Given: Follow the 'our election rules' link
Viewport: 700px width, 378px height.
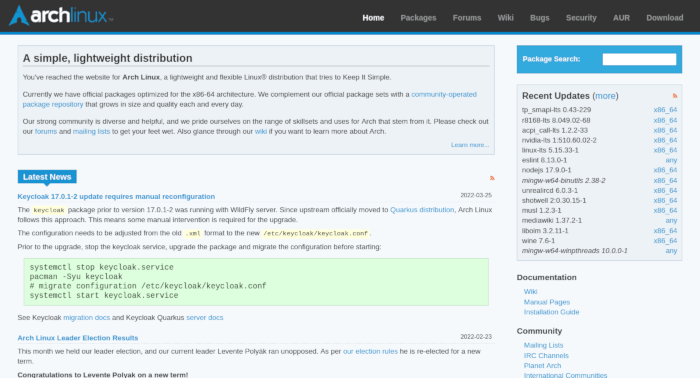Looking at the screenshot, I should point(370,352).
